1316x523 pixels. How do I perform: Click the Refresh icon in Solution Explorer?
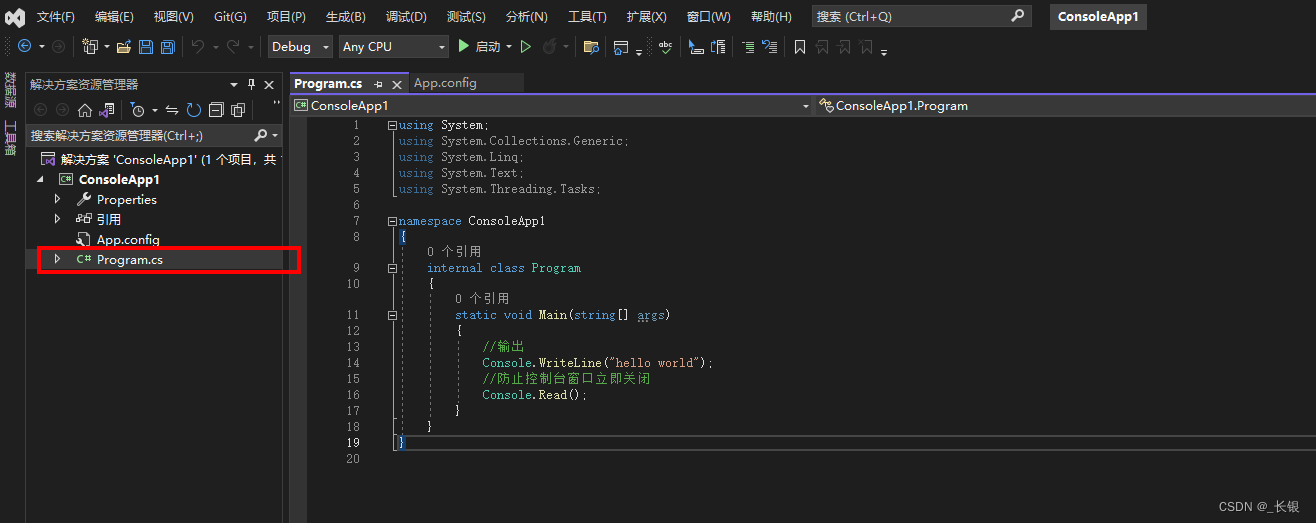pyautogui.click(x=193, y=110)
